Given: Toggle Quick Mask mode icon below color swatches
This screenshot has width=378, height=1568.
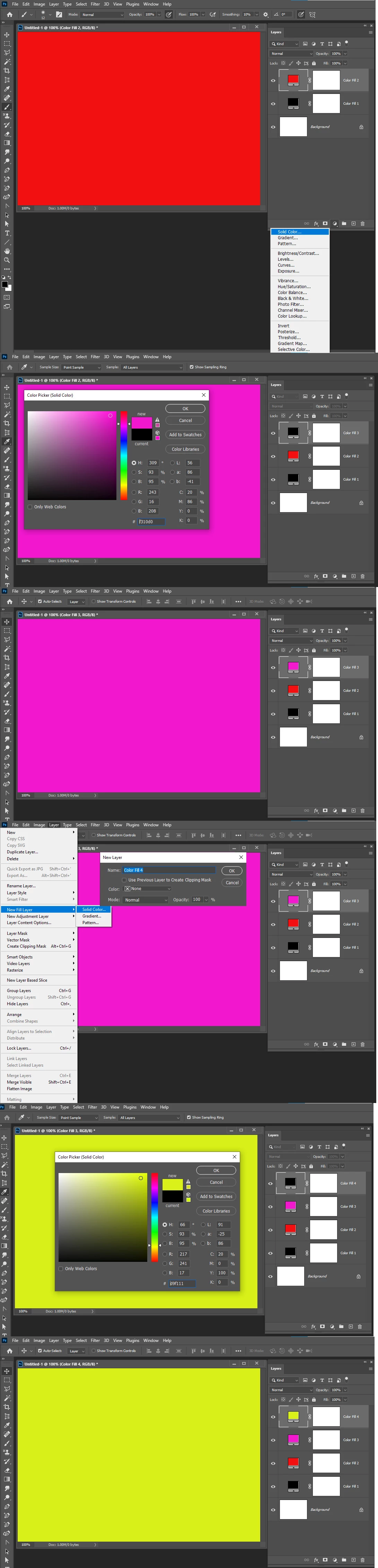Looking at the screenshot, I should (x=7, y=298).
